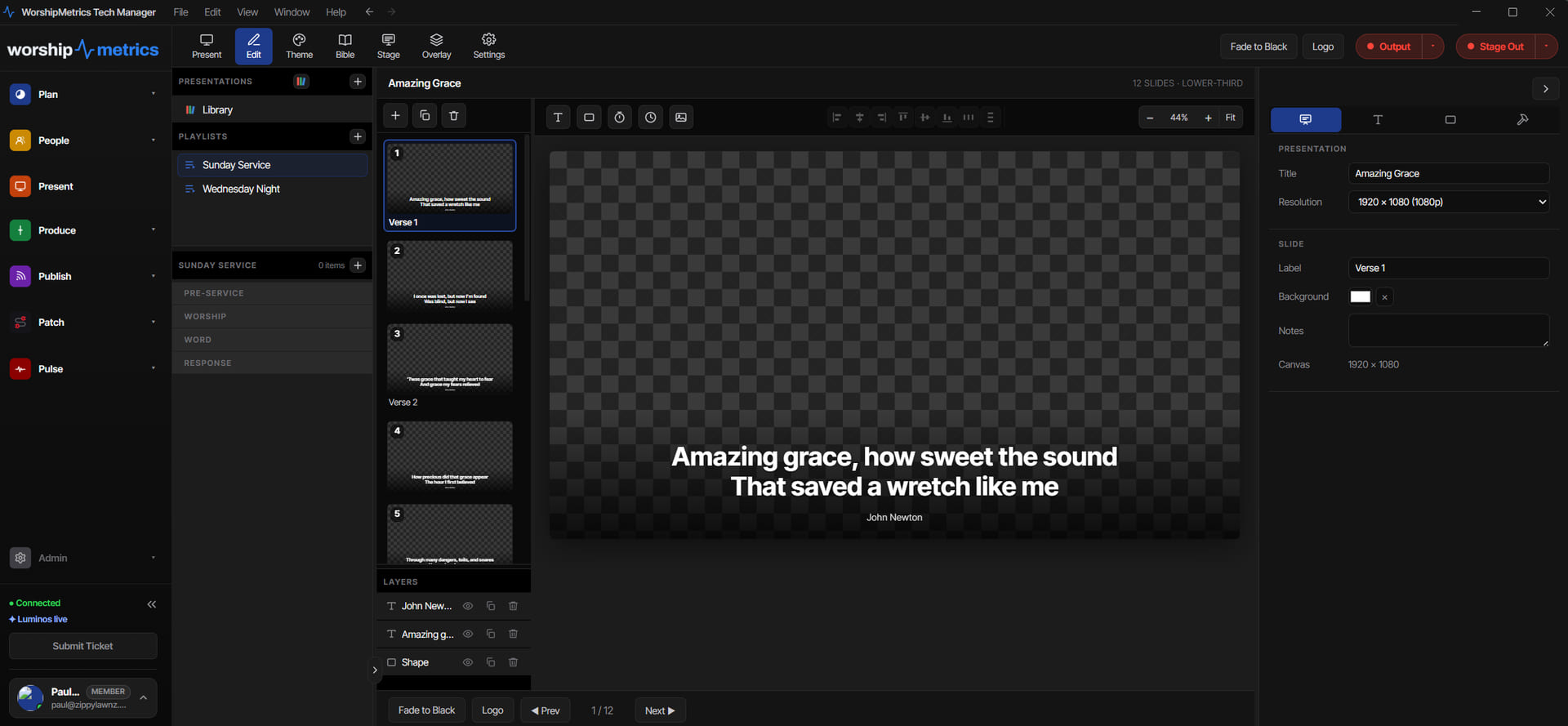The image size is (1568, 726).
Task: Open the Resolution dropdown
Action: tap(1449, 202)
